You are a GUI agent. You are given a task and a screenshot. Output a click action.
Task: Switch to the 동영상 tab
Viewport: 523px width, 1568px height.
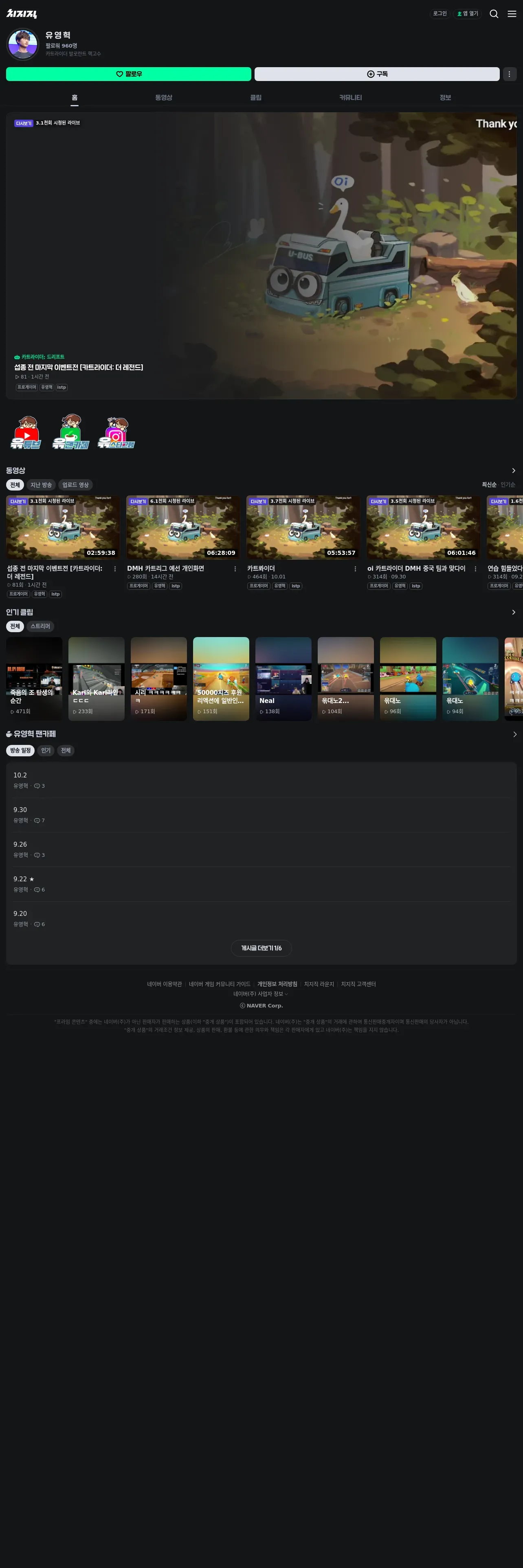point(164,97)
